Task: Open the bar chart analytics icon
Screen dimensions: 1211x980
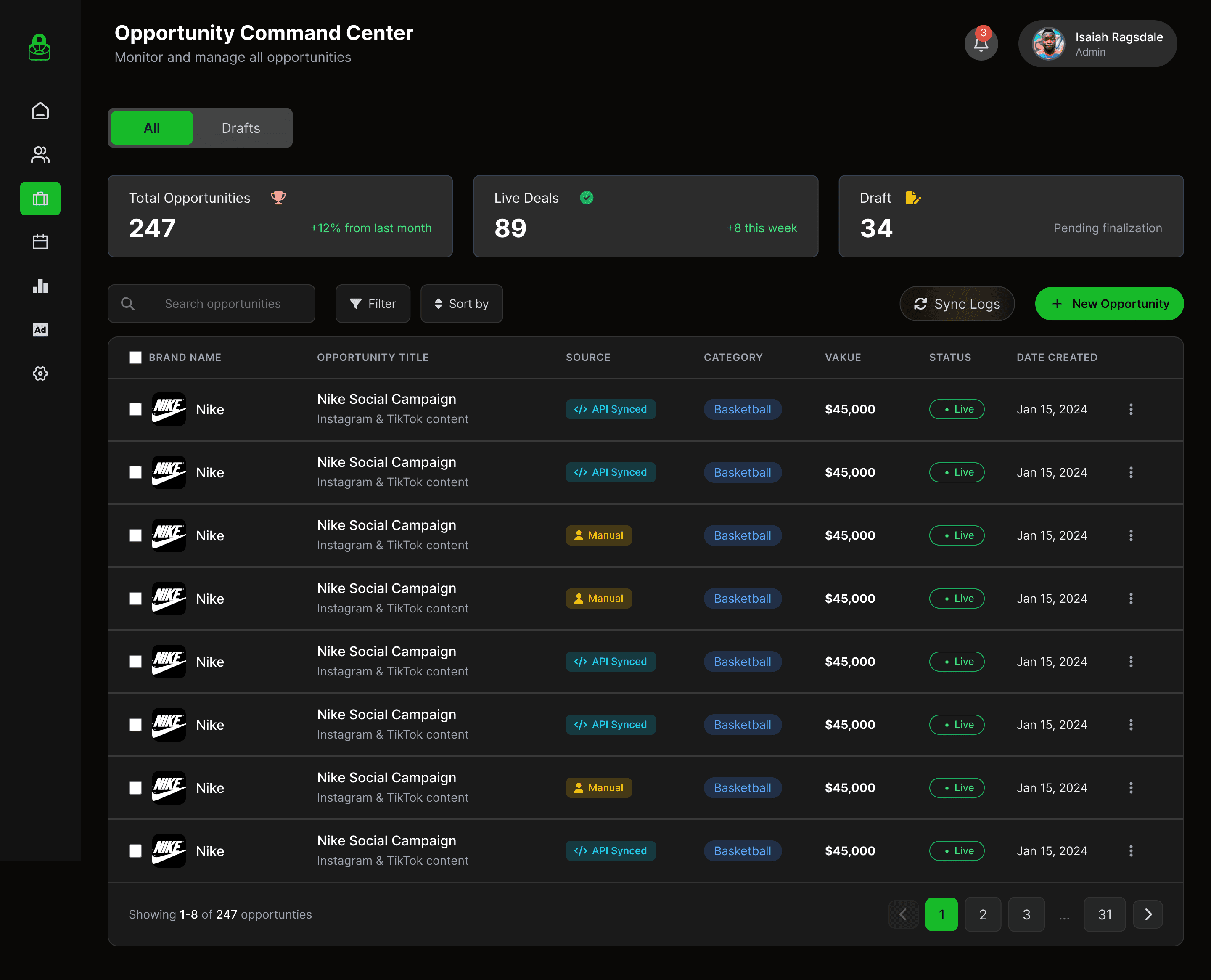Action: pyautogui.click(x=40, y=286)
